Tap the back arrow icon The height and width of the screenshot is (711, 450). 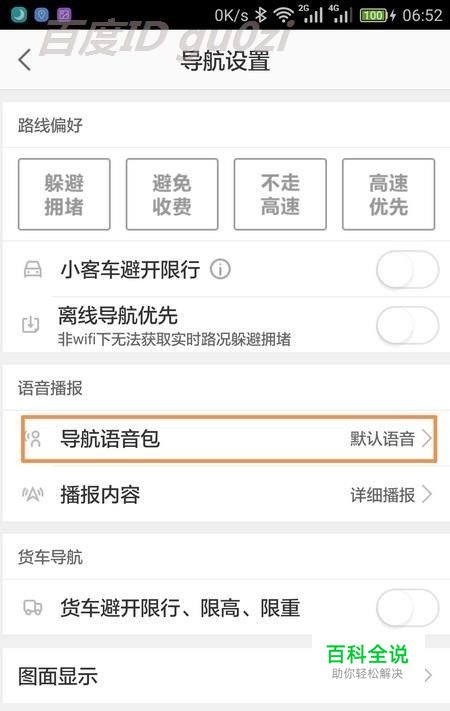point(24,60)
